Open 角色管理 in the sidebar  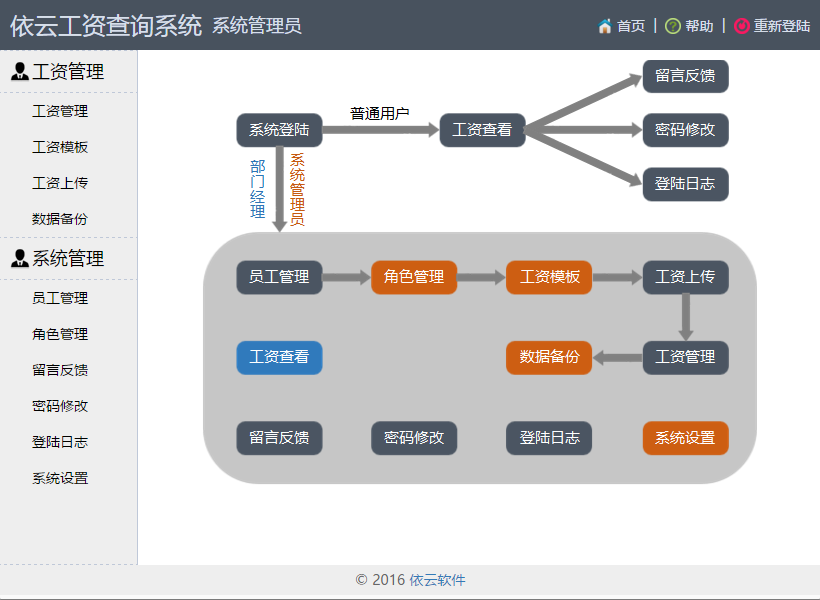(x=60, y=334)
